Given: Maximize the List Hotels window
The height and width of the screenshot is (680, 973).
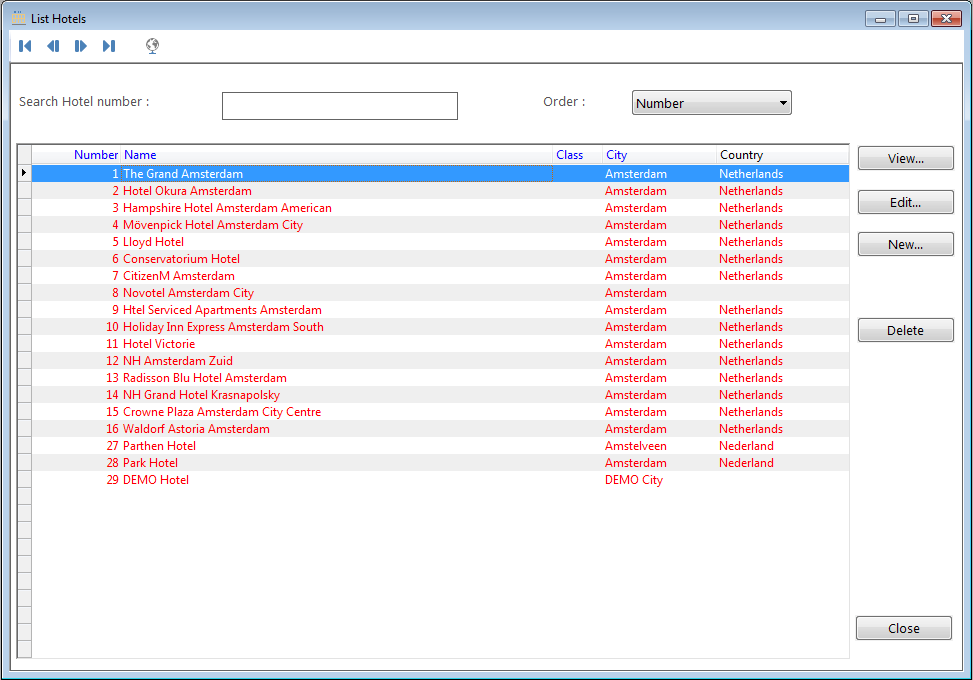Looking at the screenshot, I should point(913,19).
